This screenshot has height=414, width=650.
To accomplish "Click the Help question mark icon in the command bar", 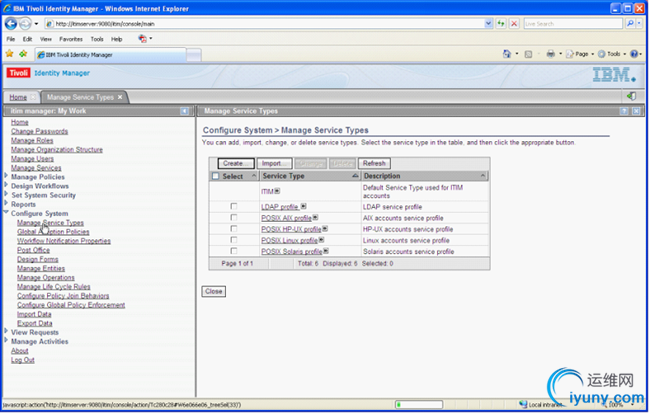I will click(634, 54).
